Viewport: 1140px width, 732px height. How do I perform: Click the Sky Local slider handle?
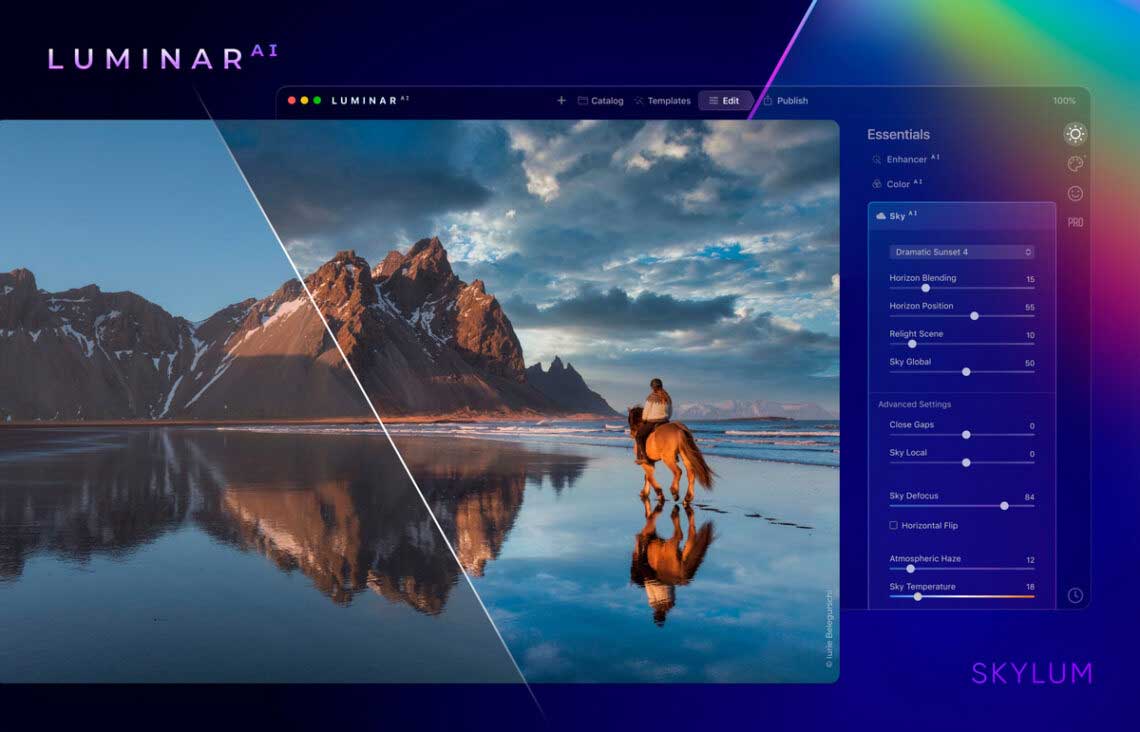pos(966,462)
